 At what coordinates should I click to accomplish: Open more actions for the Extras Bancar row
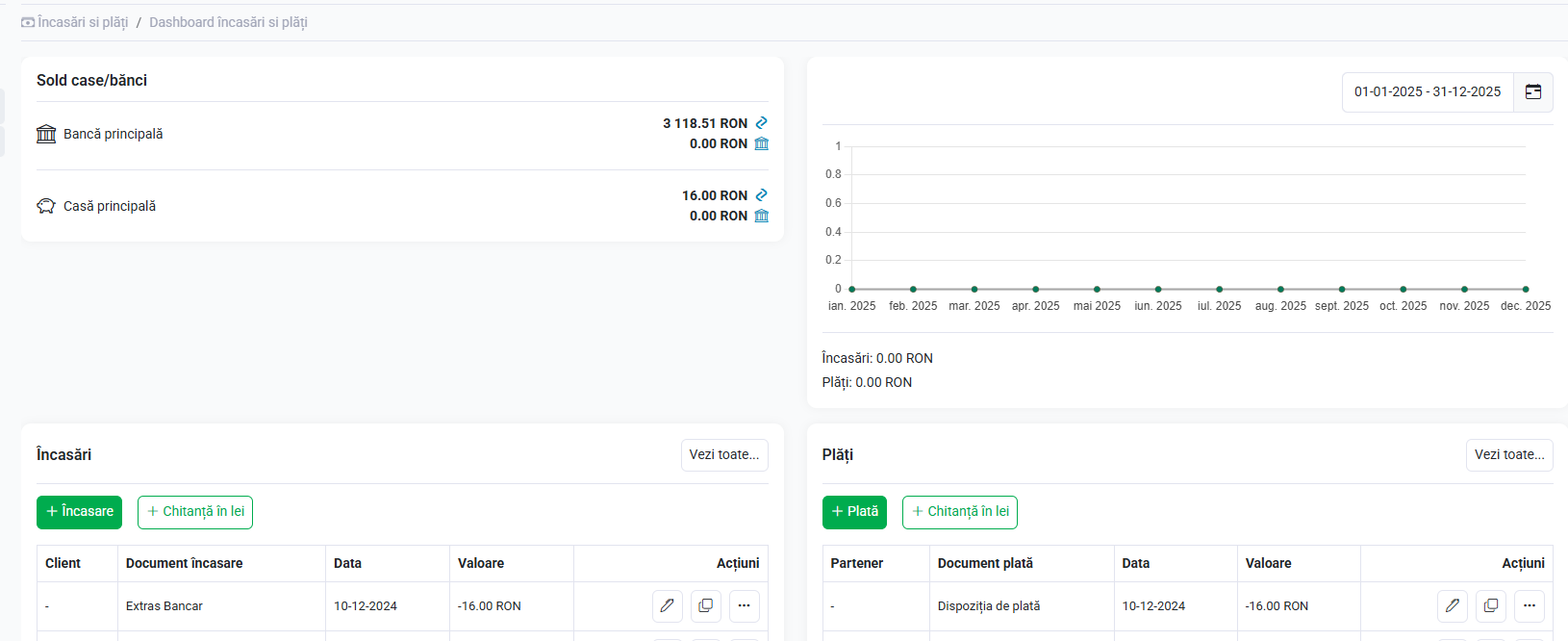coord(745,606)
